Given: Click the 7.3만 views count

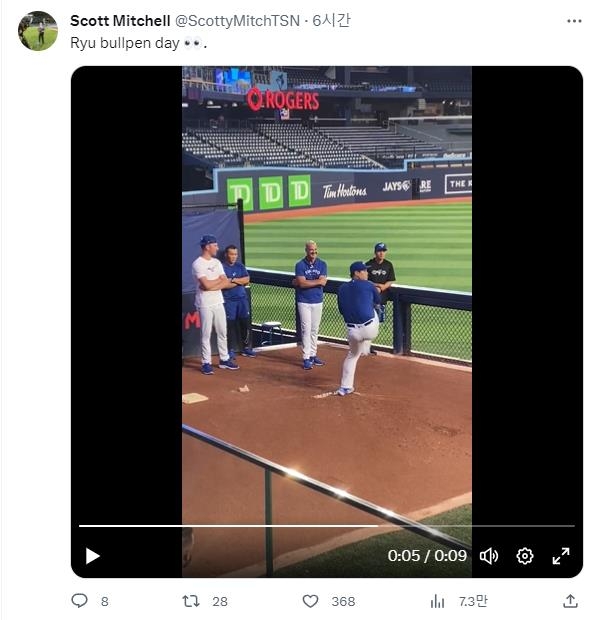Looking at the screenshot, I should click(473, 601).
